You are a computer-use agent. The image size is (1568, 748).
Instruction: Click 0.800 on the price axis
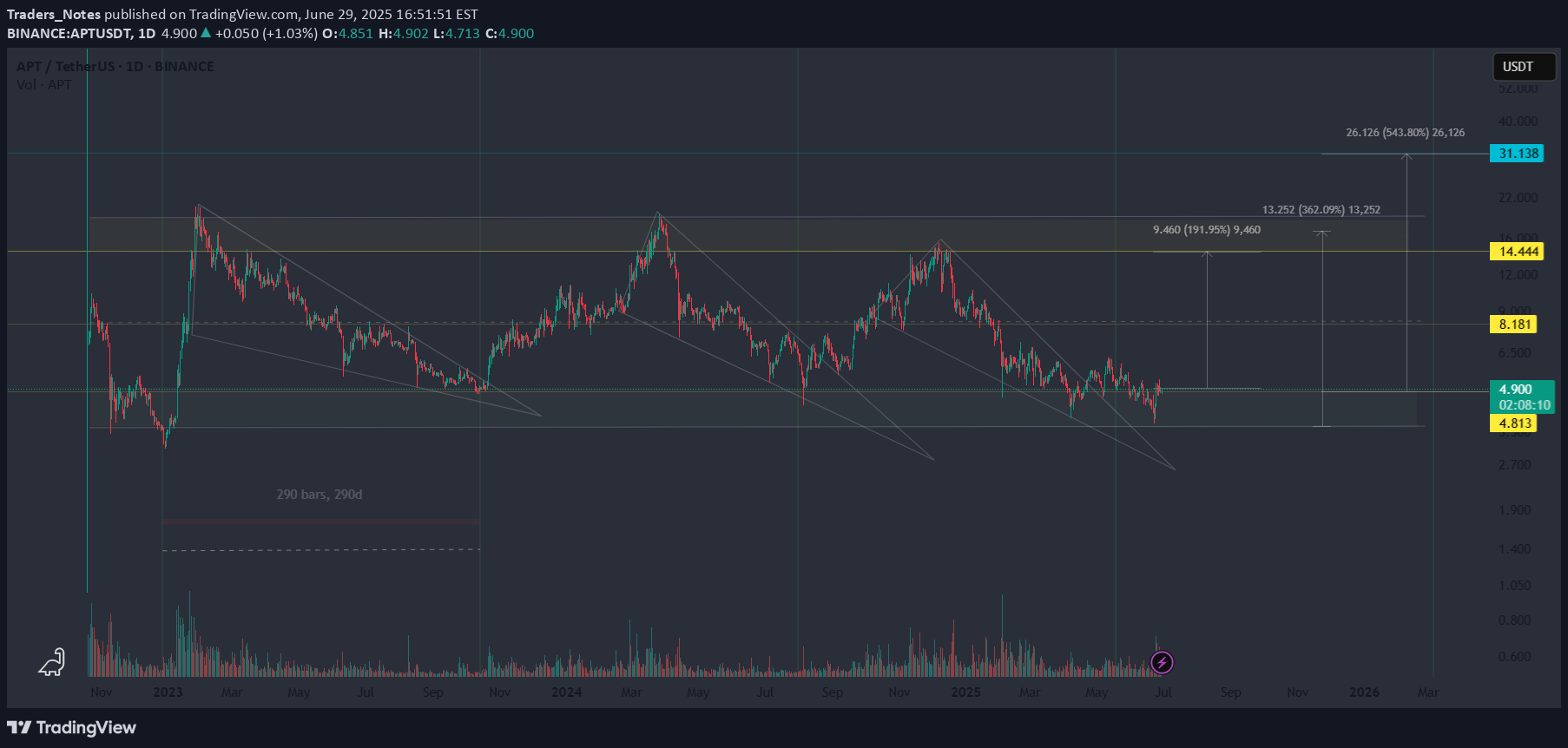(x=1515, y=620)
